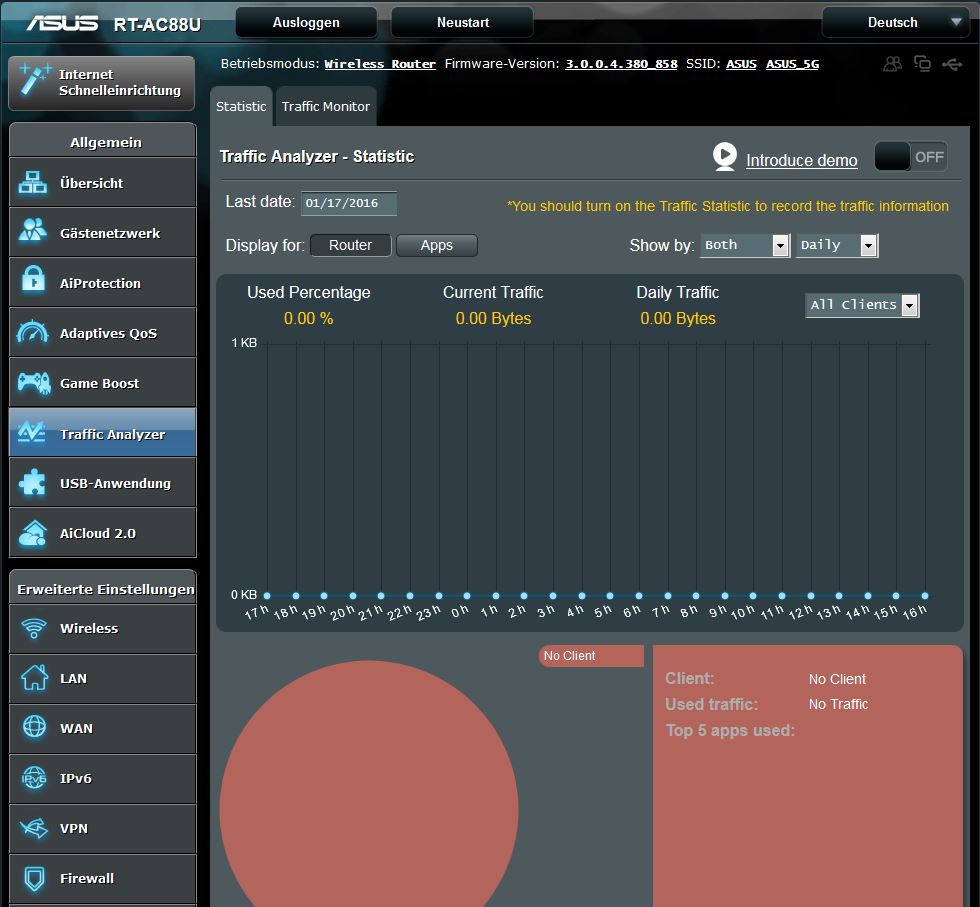The image size is (980, 907).
Task: Open Gästenetzwerk people icon
Action: click(32, 230)
